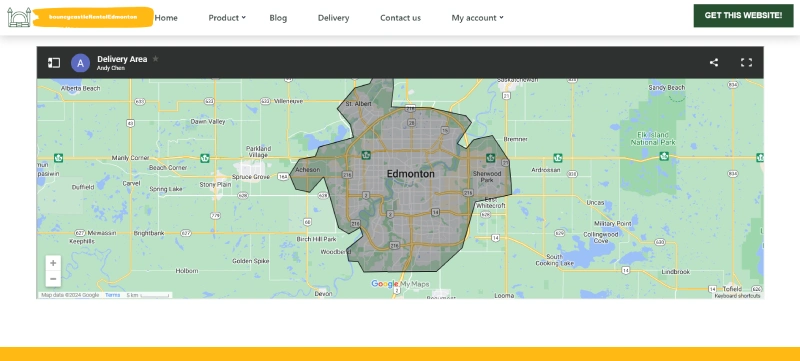Open Keyboard shortcuts on the map
The height and width of the screenshot is (361, 800).
tap(737, 296)
